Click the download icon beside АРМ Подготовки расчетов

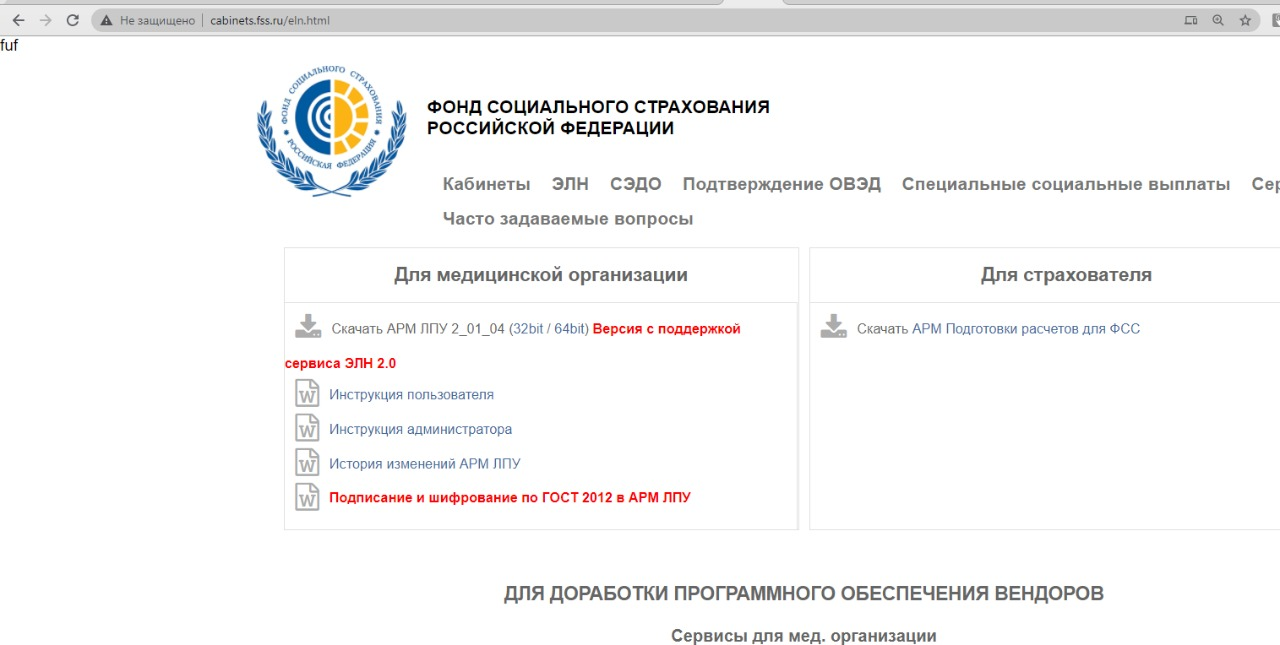pyautogui.click(x=833, y=327)
